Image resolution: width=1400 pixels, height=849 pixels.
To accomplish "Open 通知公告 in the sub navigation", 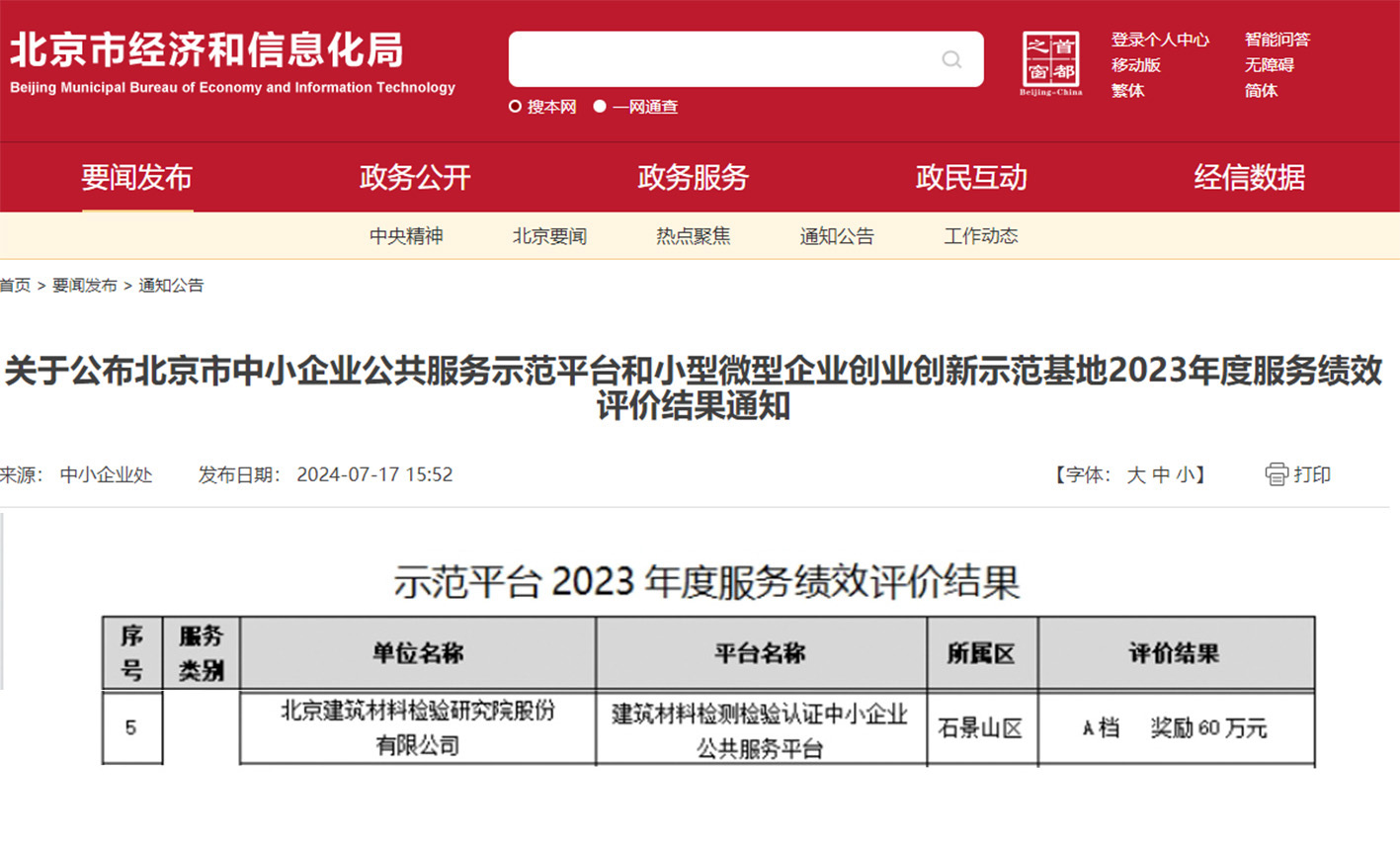I will [837, 236].
